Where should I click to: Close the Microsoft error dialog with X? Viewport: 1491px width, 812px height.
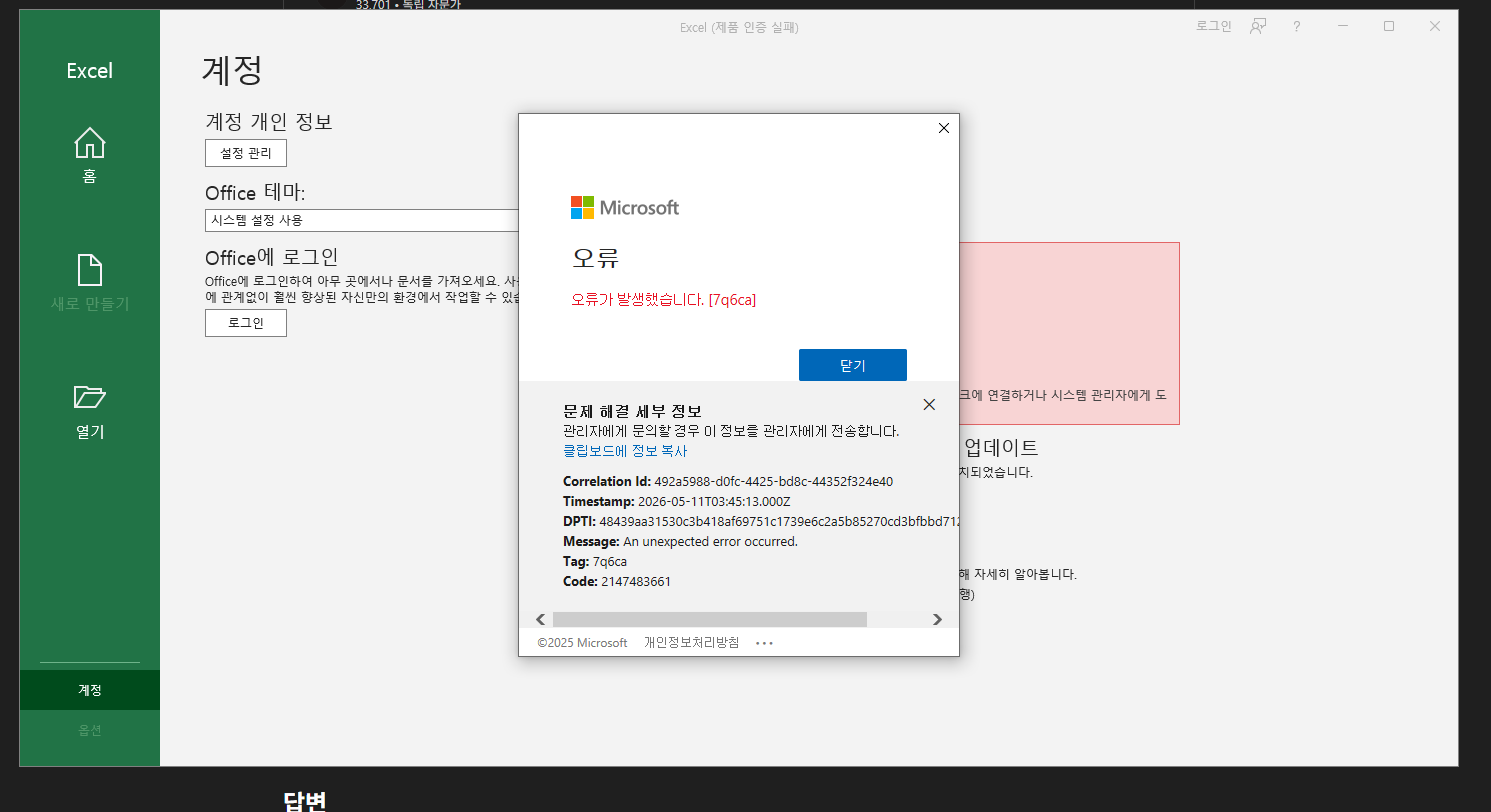[x=943, y=128]
